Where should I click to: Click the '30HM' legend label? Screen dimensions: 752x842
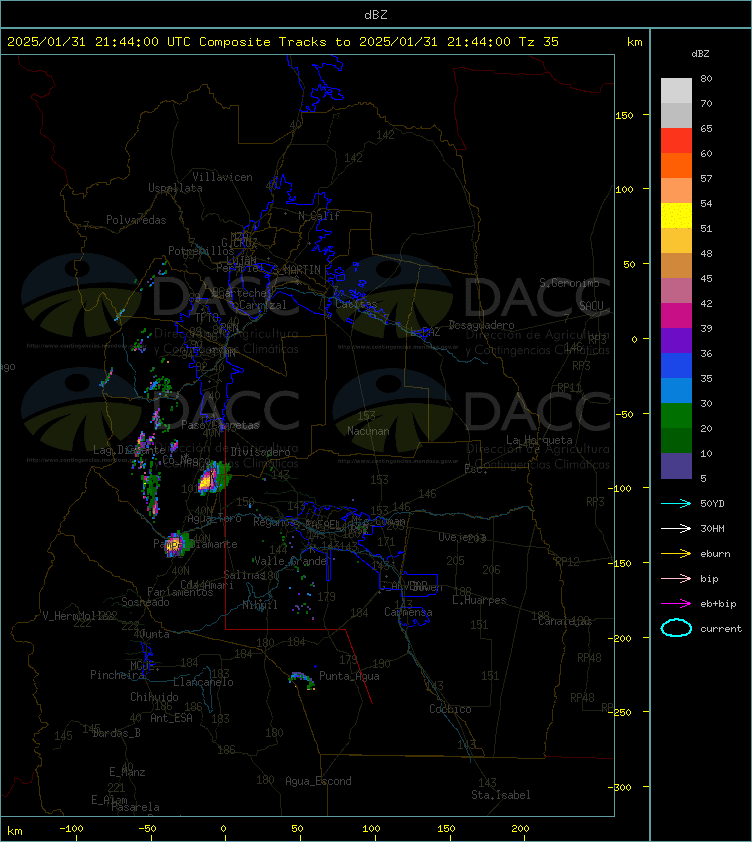pos(712,528)
